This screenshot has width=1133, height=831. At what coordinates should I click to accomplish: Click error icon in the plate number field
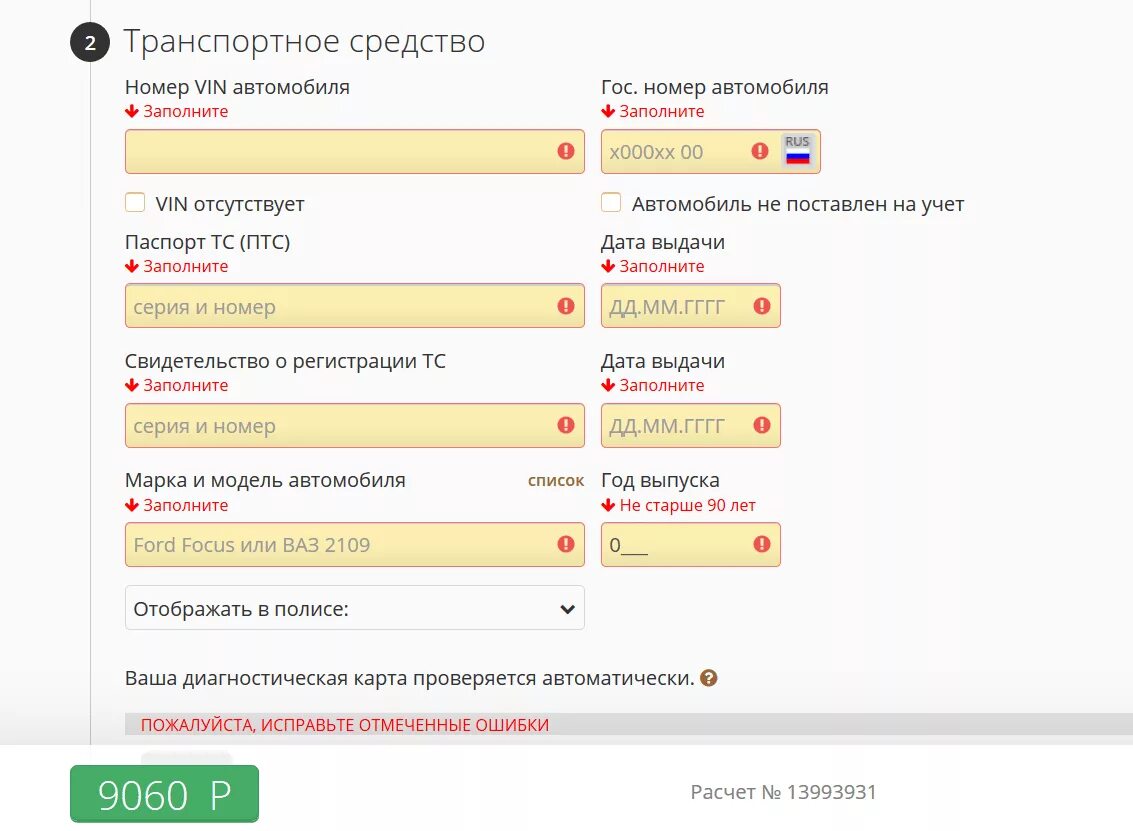pos(759,151)
